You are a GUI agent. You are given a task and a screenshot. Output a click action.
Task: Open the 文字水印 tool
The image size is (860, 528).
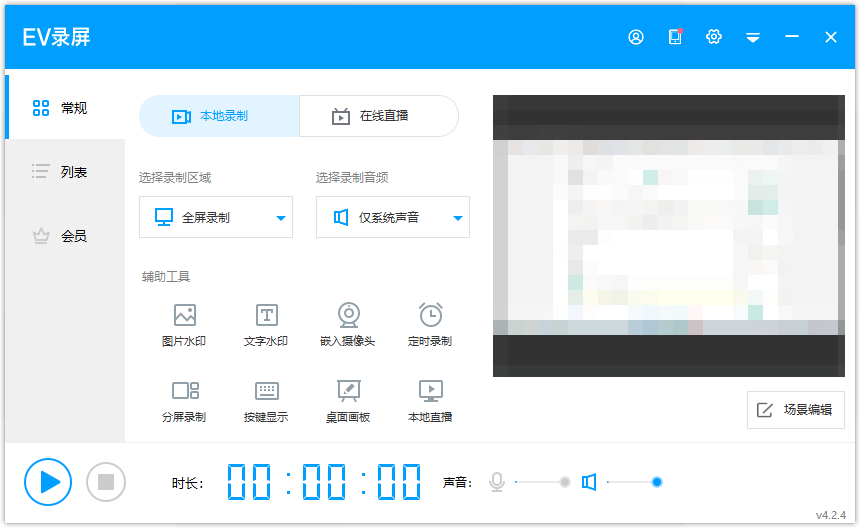click(x=266, y=325)
